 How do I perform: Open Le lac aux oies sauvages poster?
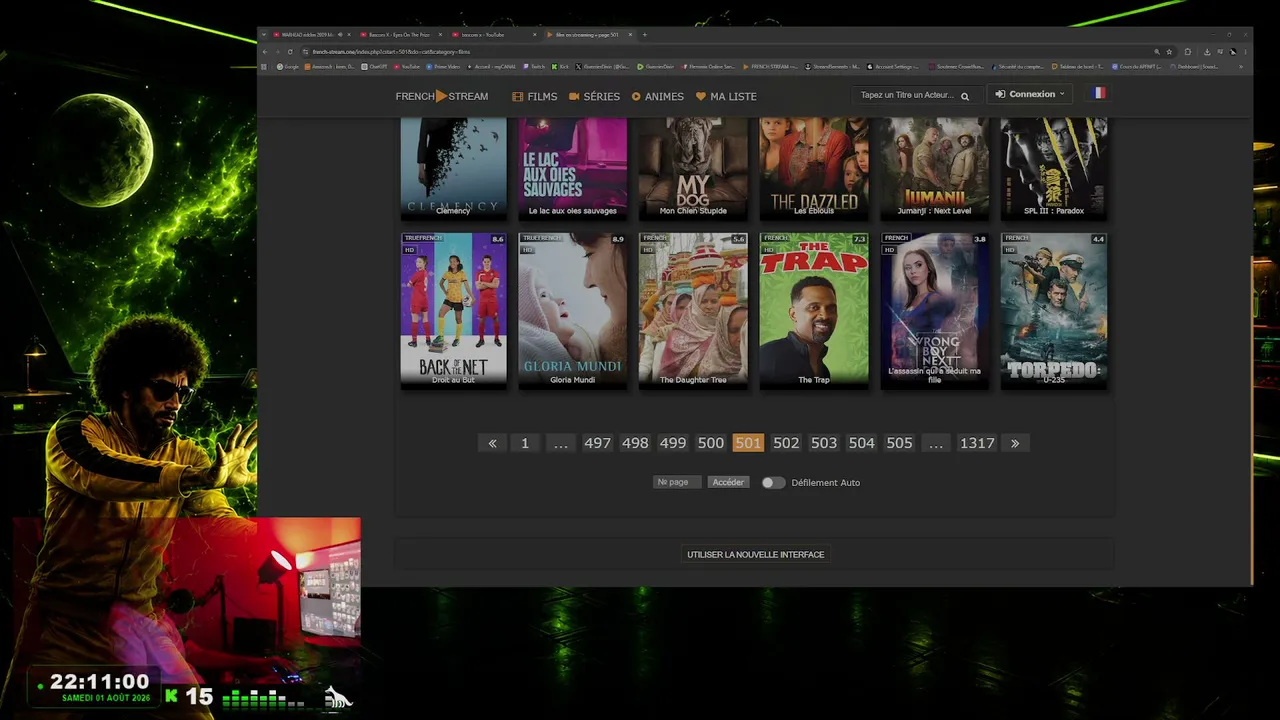(573, 168)
